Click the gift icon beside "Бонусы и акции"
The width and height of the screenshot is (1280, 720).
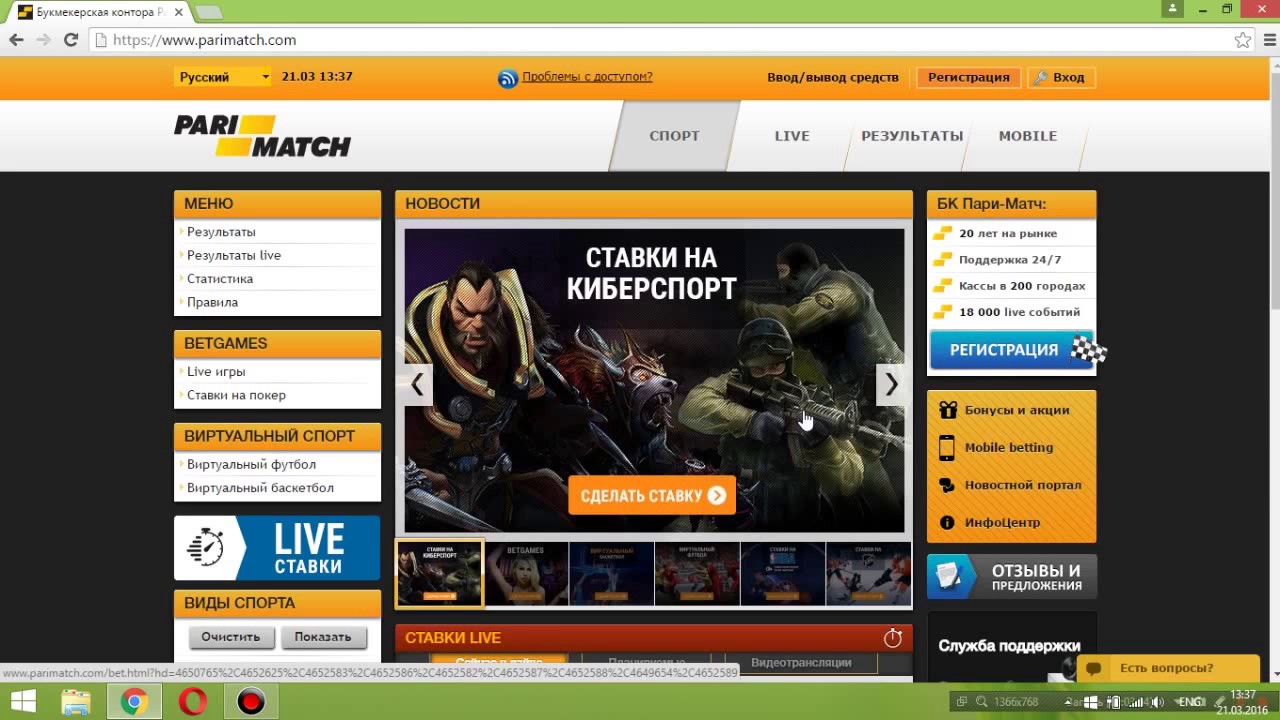pos(946,409)
